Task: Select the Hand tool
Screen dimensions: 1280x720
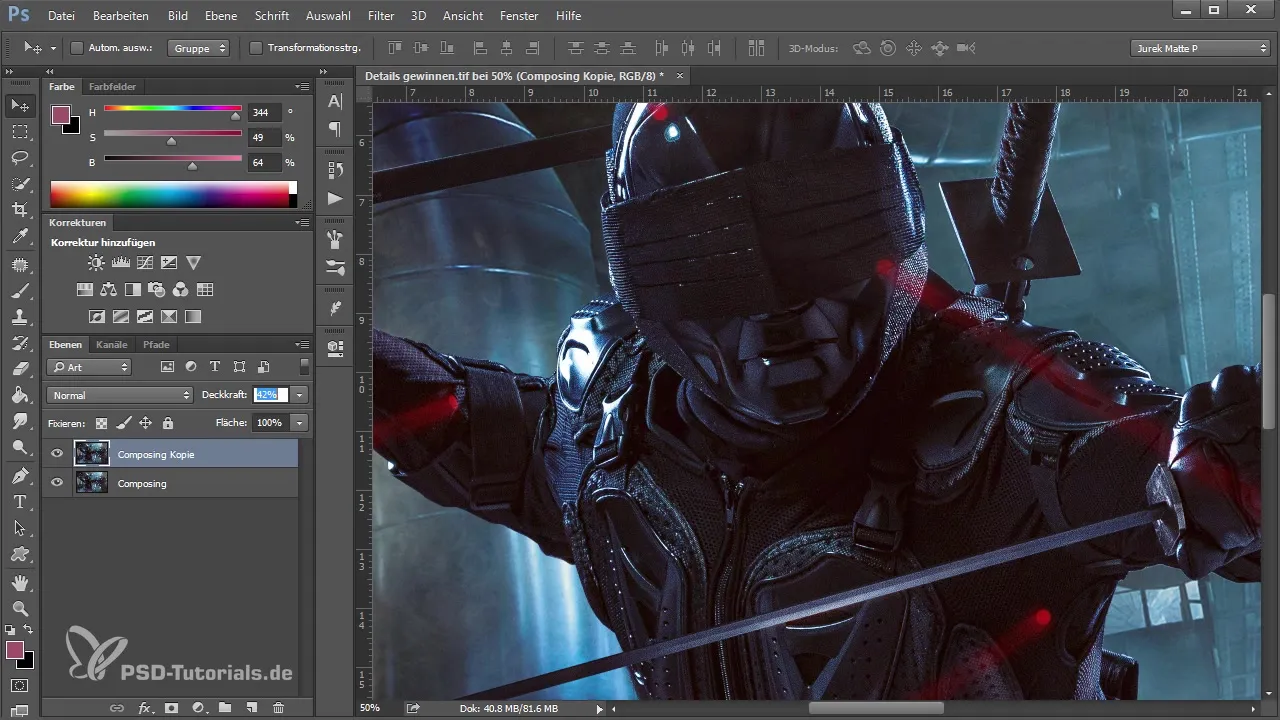Action: pyautogui.click(x=19, y=581)
